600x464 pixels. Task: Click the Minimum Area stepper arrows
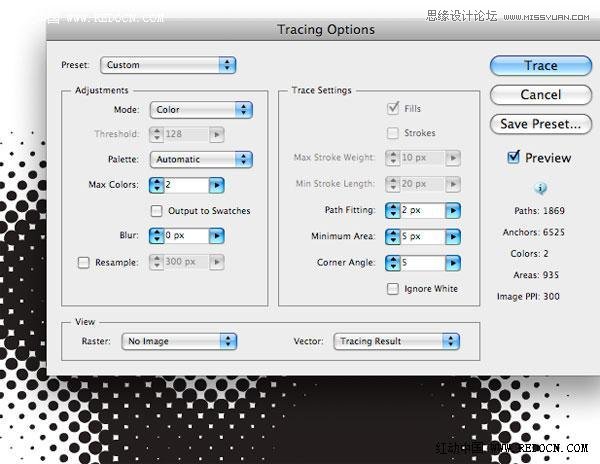pos(392,237)
